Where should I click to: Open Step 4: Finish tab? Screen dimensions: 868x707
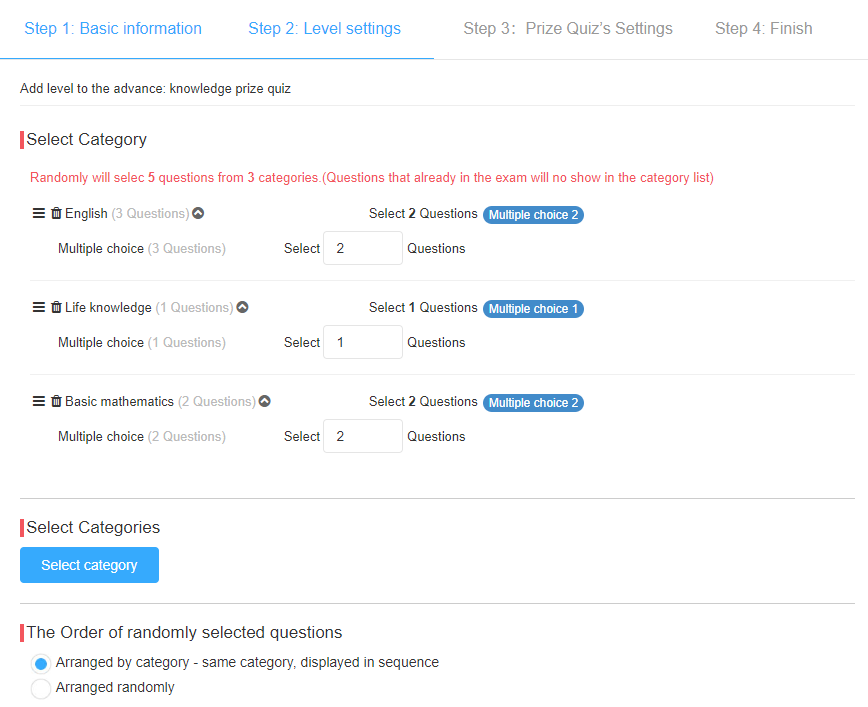pyautogui.click(x=763, y=29)
